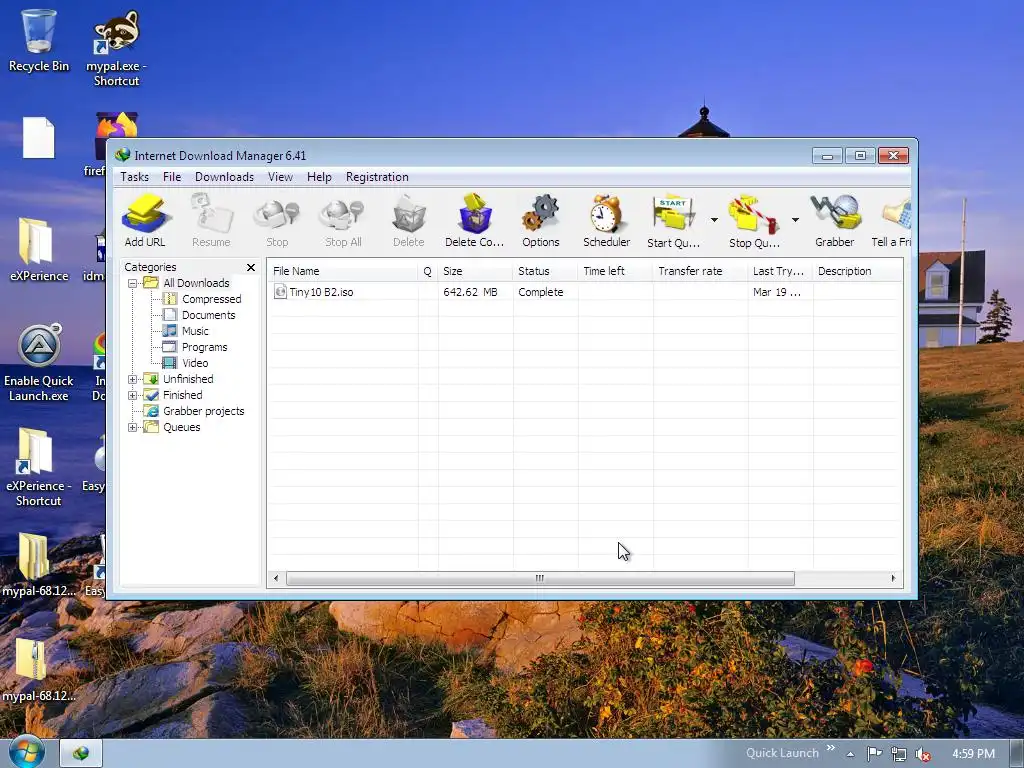Click the Tell a Friend icon
1024x768 pixels.
891,221
